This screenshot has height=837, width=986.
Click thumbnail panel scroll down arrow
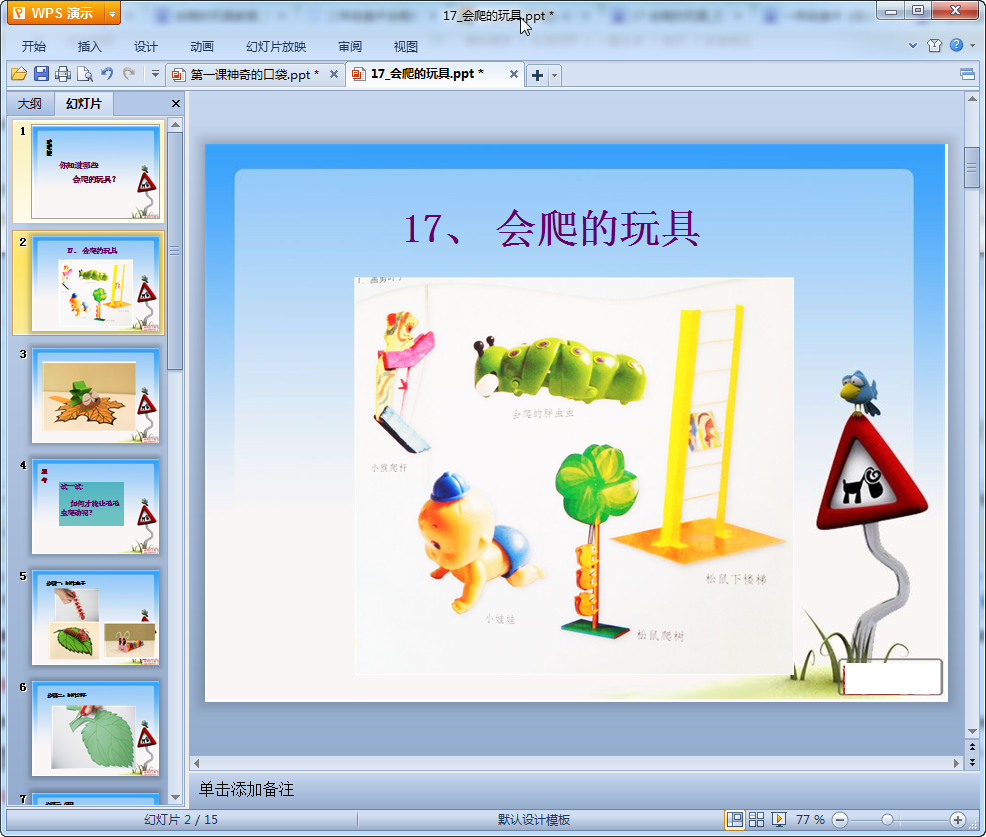pyautogui.click(x=175, y=797)
